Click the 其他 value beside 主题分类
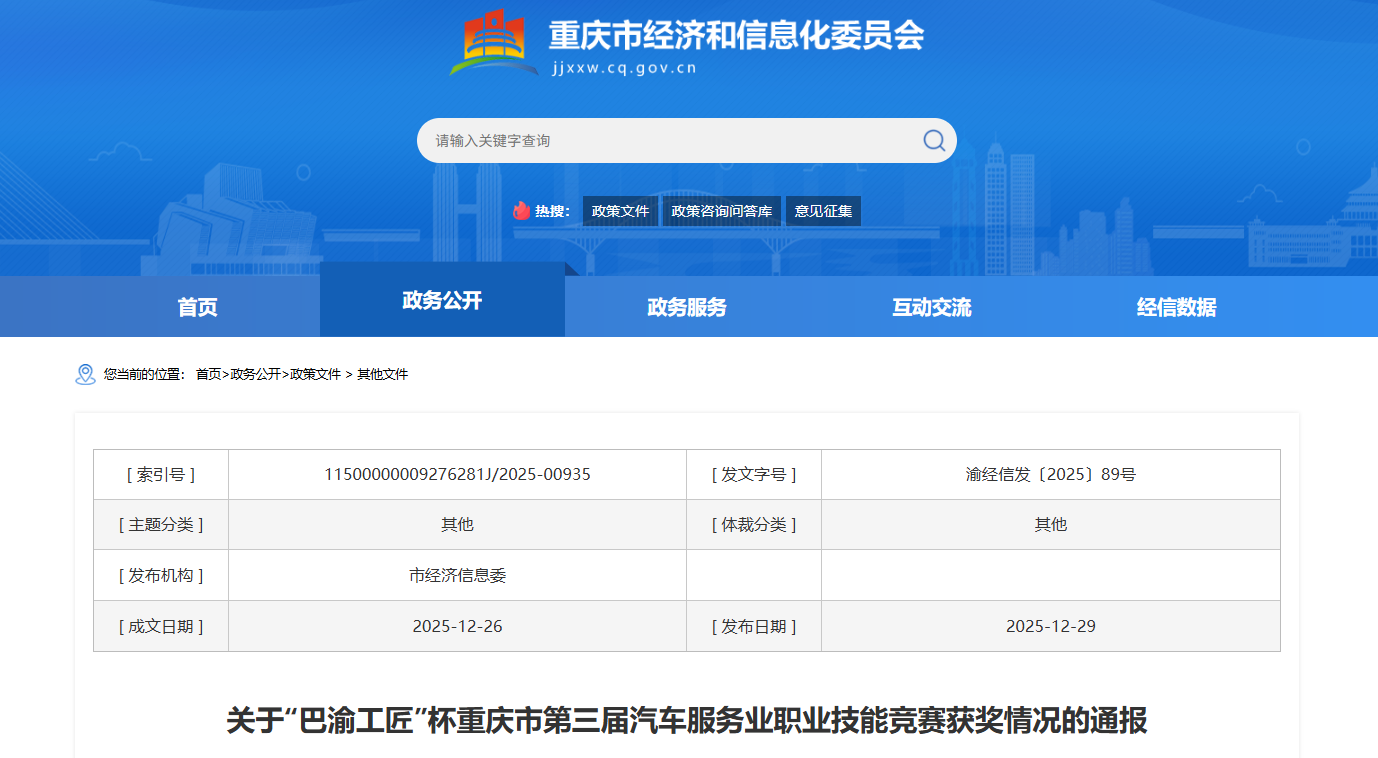Screen dimensions: 1378x758 point(457,525)
